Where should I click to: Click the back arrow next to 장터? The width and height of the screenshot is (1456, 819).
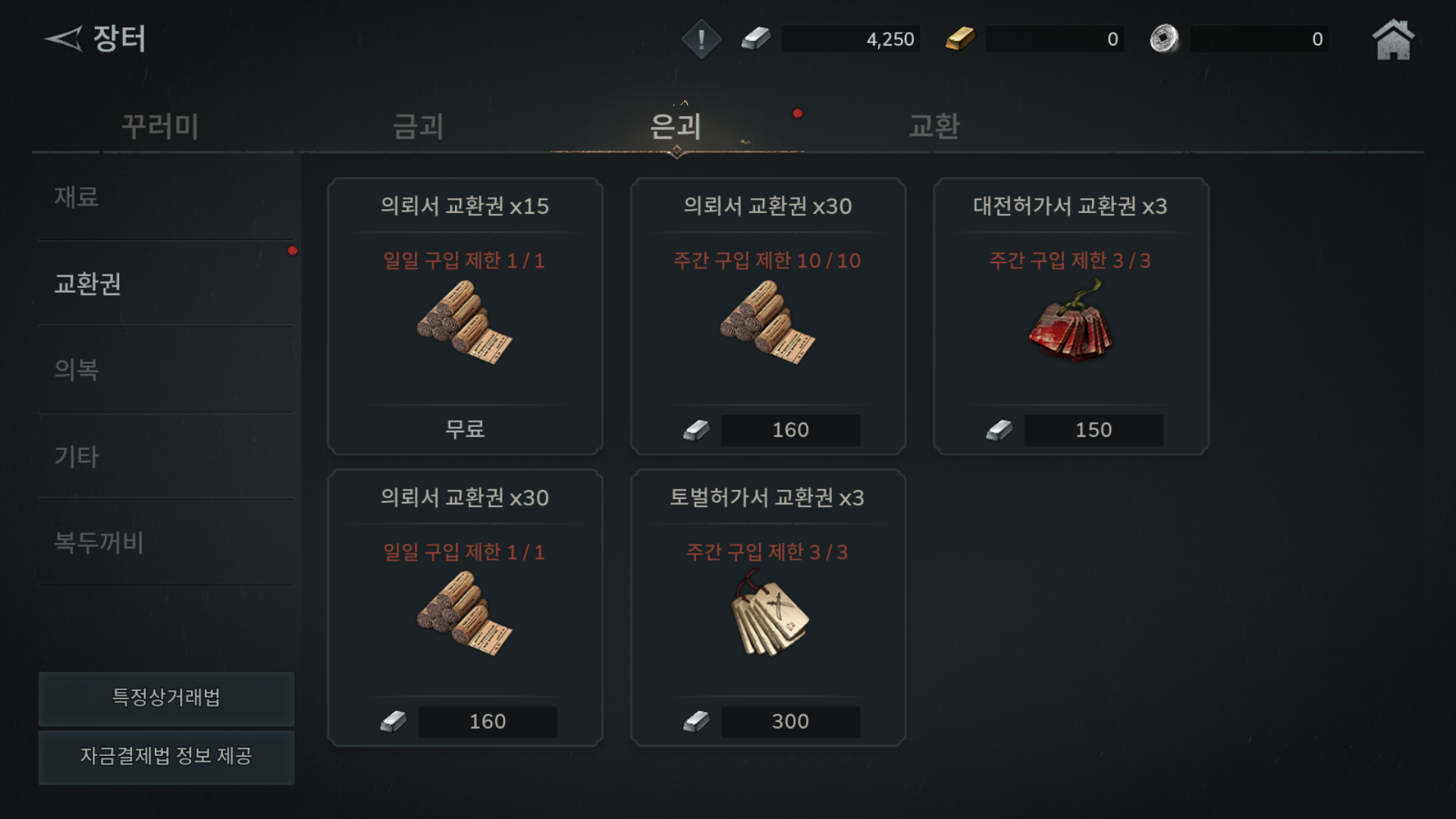coord(63,39)
